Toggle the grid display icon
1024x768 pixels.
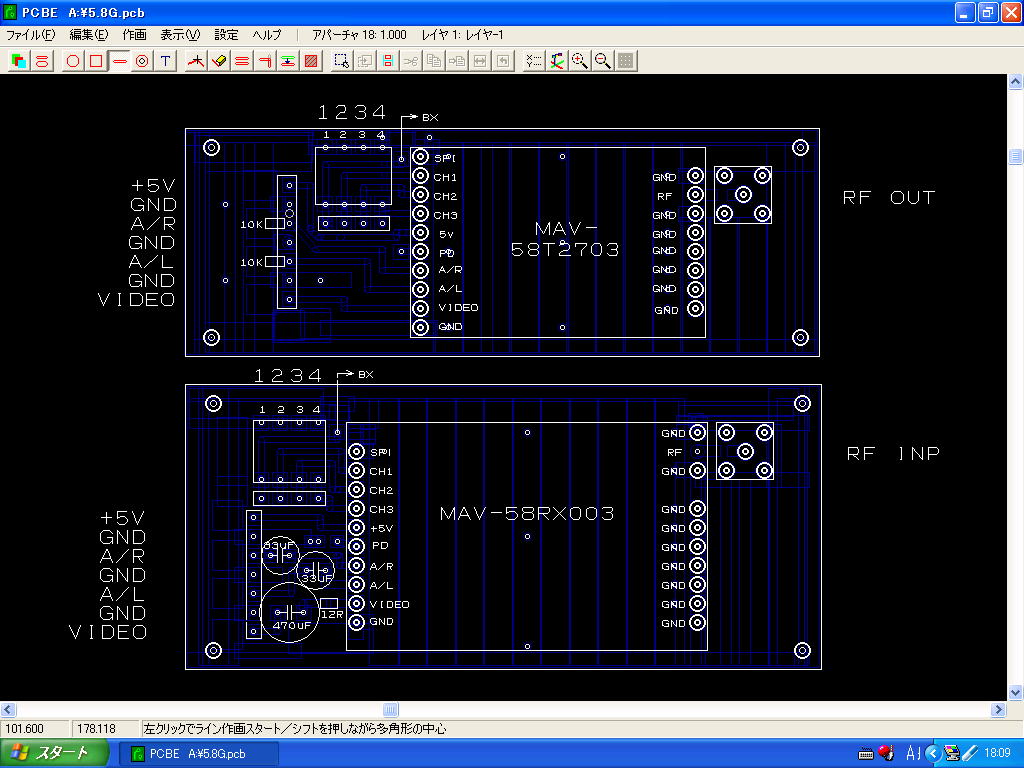626,61
